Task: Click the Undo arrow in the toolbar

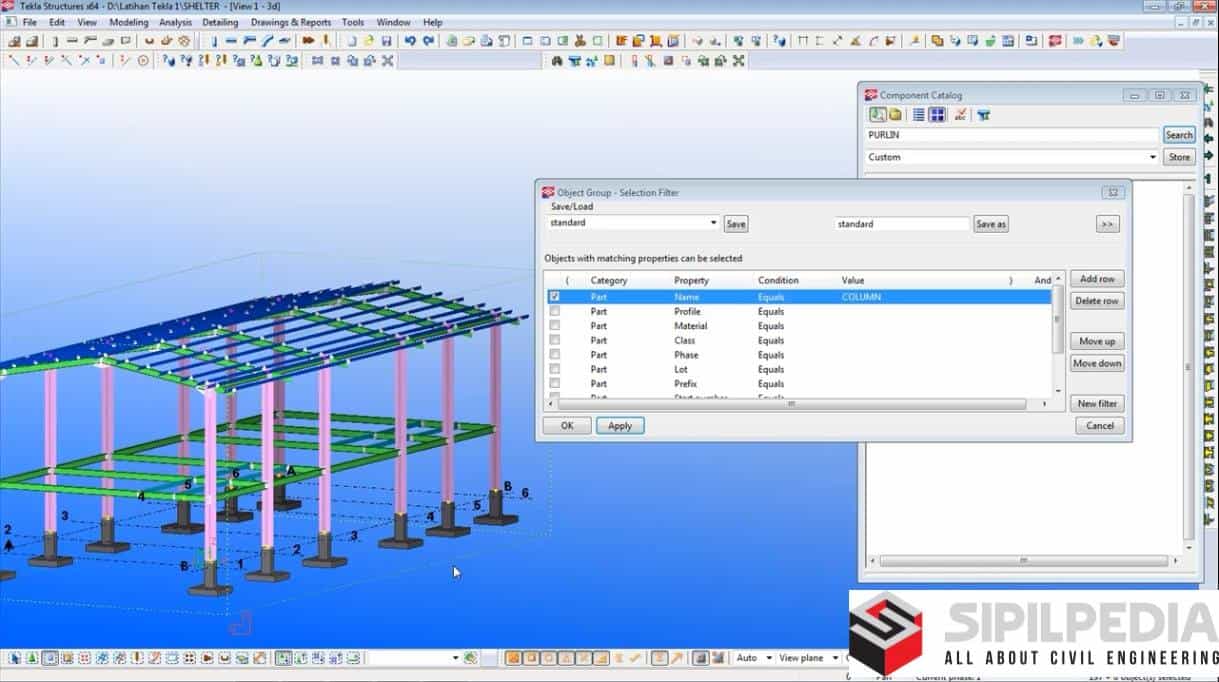Action: click(x=410, y=41)
